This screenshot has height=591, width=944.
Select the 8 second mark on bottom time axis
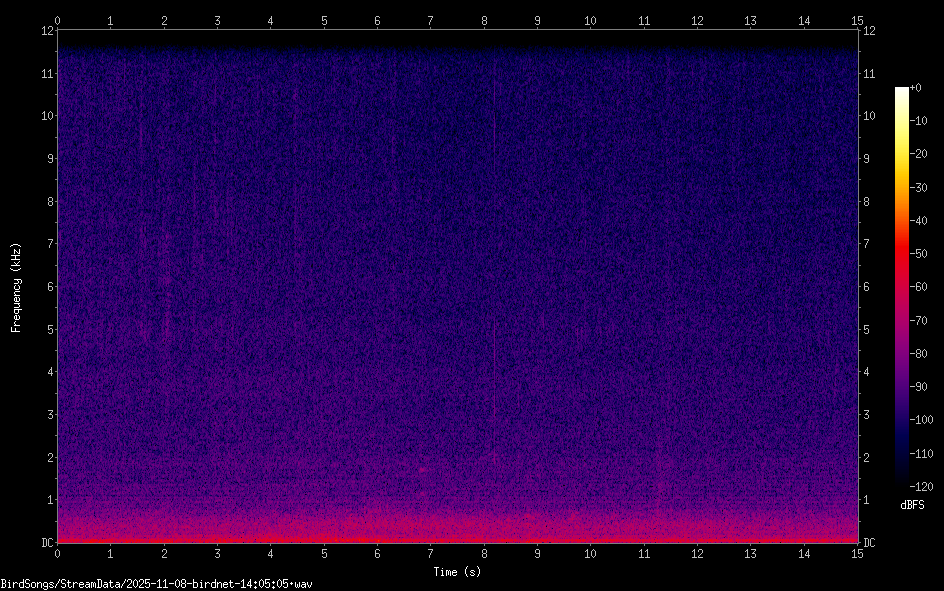[484, 553]
